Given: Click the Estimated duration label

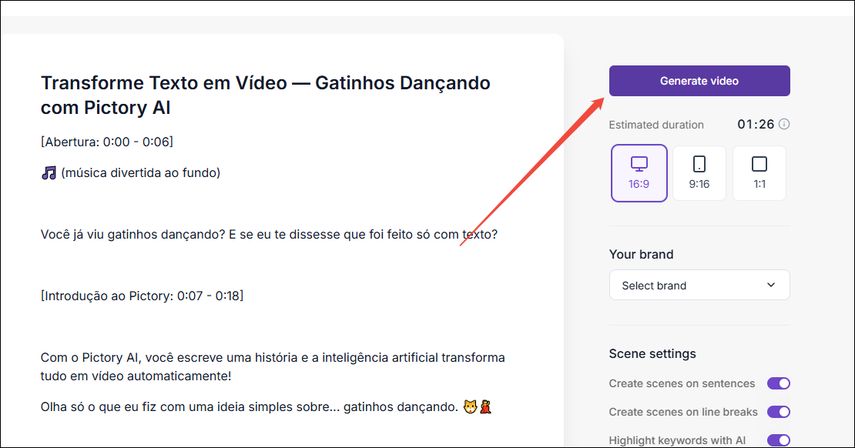Looking at the screenshot, I should (x=657, y=125).
